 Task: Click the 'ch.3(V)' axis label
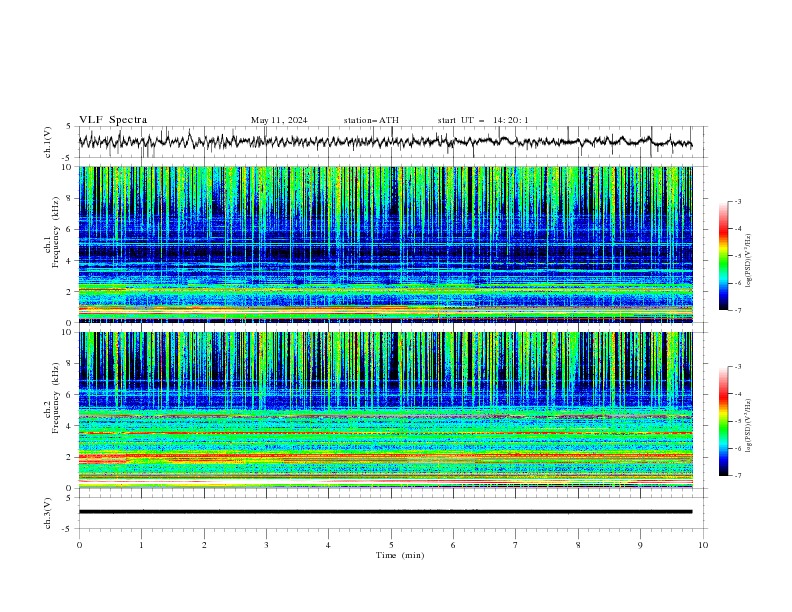pos(47,513)
